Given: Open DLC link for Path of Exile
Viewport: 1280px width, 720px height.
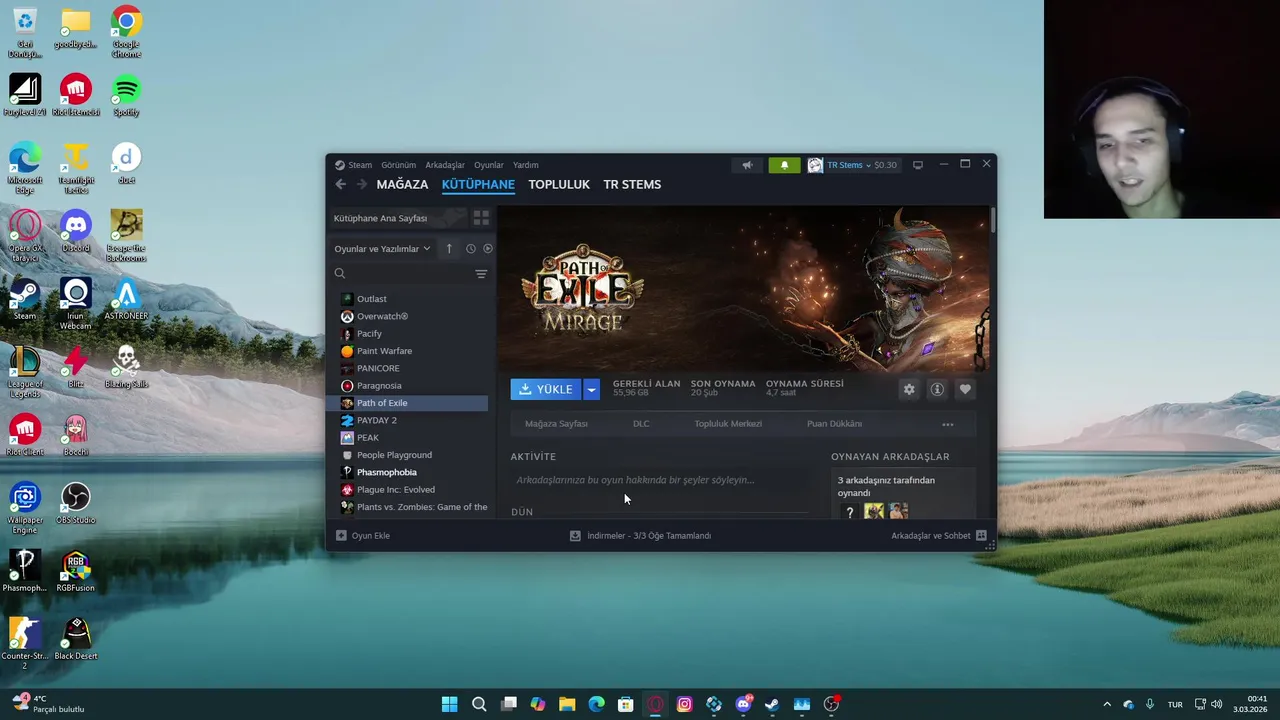Looking at the screenshot, I should 641,424.
